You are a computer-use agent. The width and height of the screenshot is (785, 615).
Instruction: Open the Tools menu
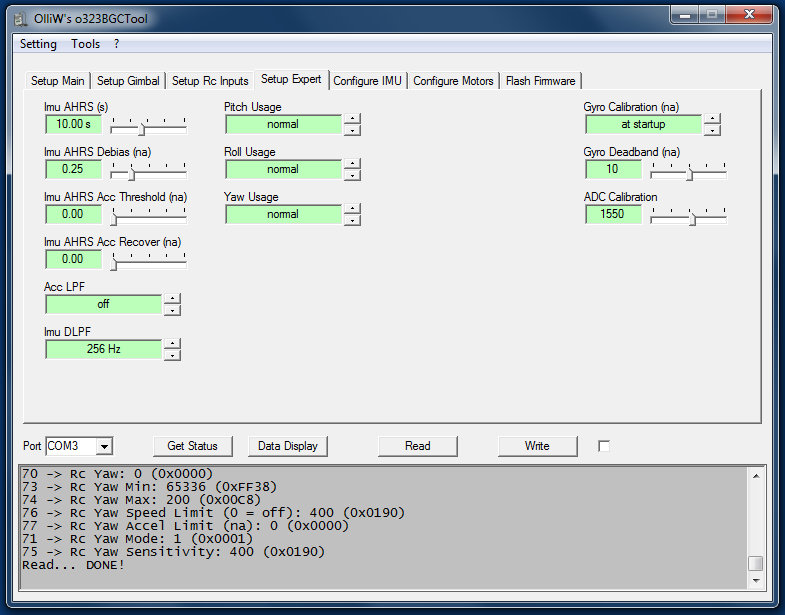coord(85,44)
